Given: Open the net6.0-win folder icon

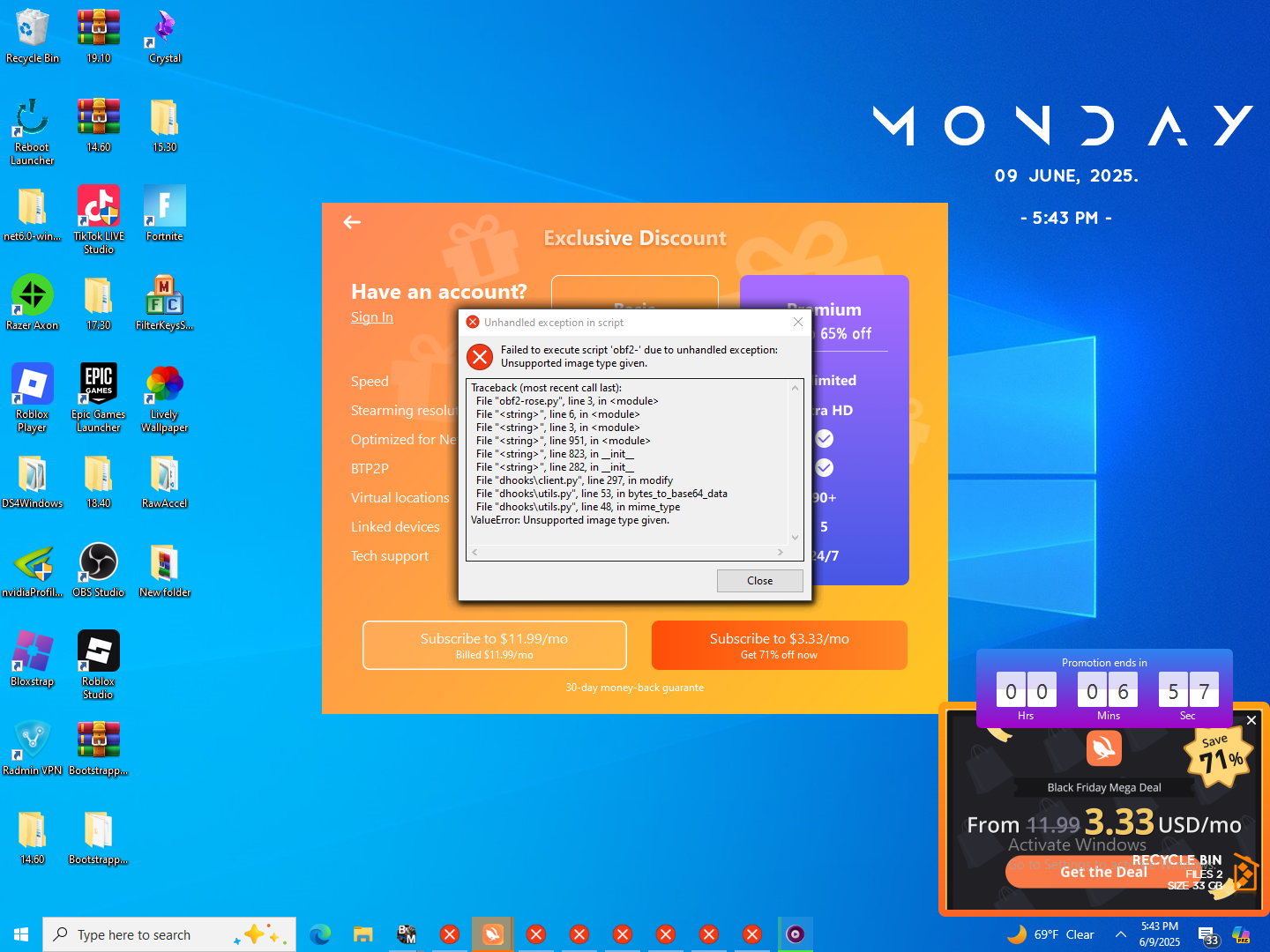Looking at the screenshot, I should point(33,214).
